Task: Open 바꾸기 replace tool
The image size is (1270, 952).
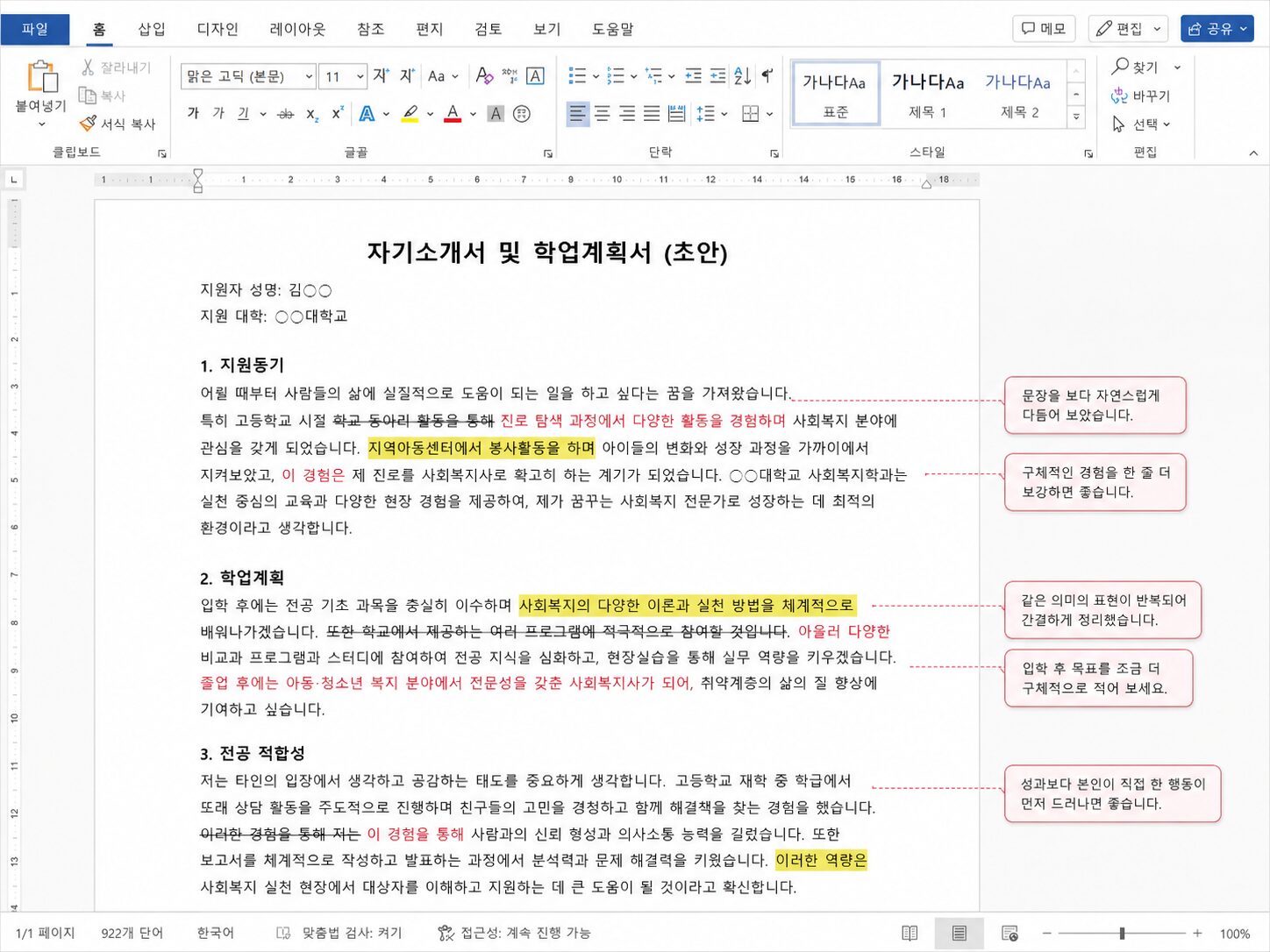Action: click(x=1140, y=96)
